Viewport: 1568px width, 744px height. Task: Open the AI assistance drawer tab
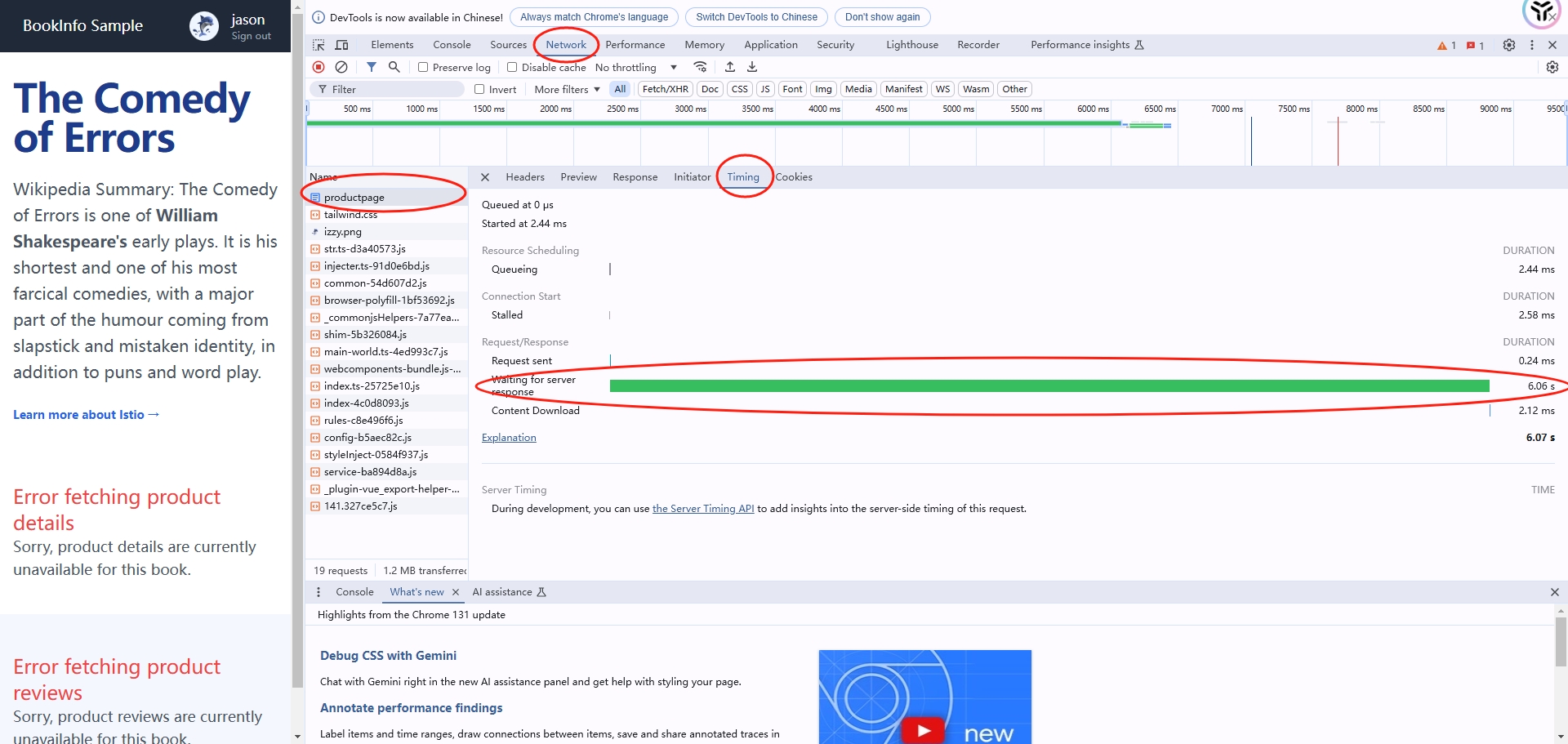coord(509,592)
